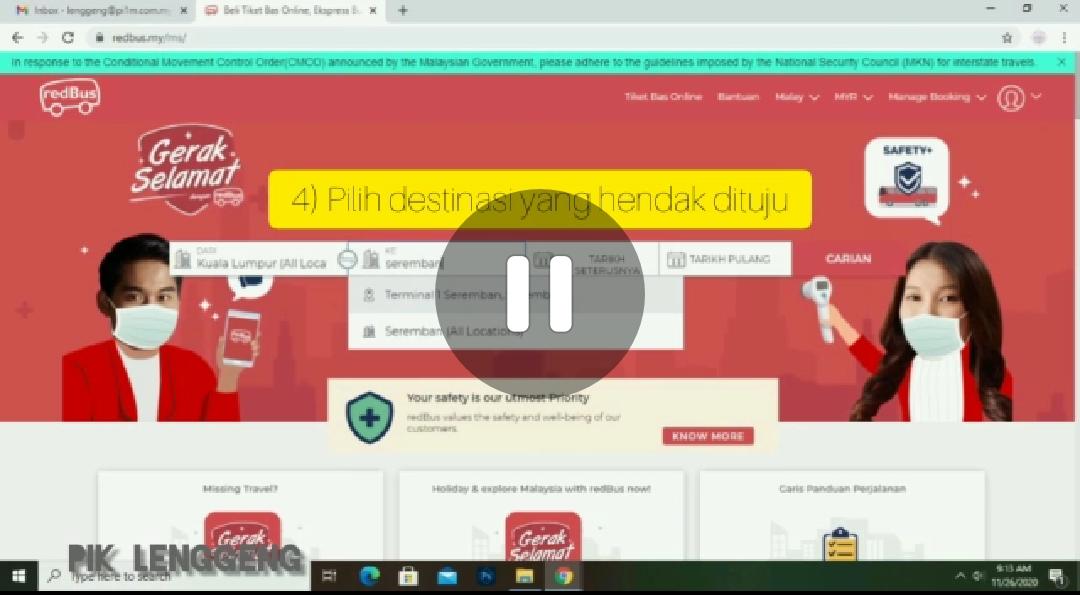Reload the page in Chrome
Viewport: 1080px width, 595px height.
click(67, 37)
